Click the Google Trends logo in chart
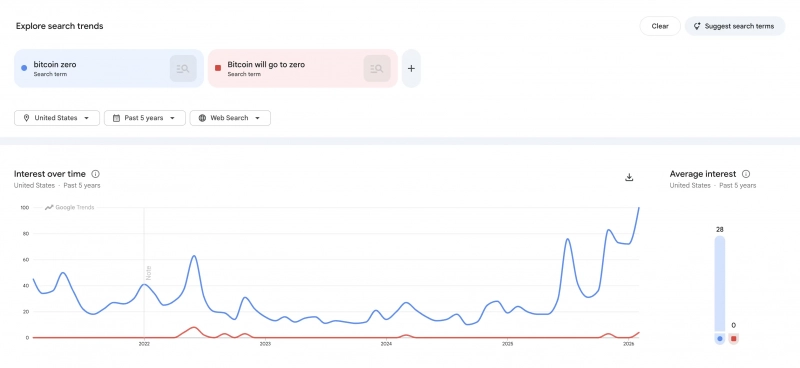Viewport: 800px width, 368px height. (69, 207)
